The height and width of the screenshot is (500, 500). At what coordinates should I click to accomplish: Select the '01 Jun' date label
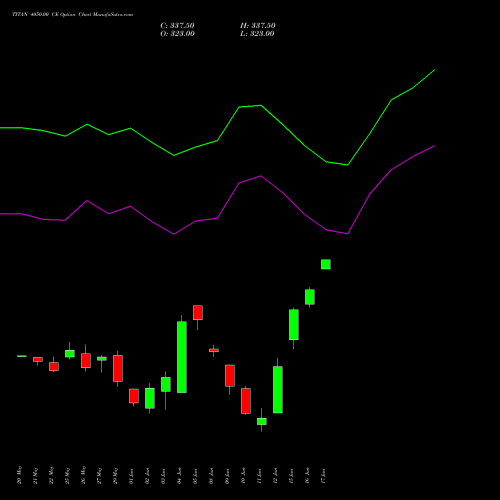pyautogui.click(x=131, y=476)
